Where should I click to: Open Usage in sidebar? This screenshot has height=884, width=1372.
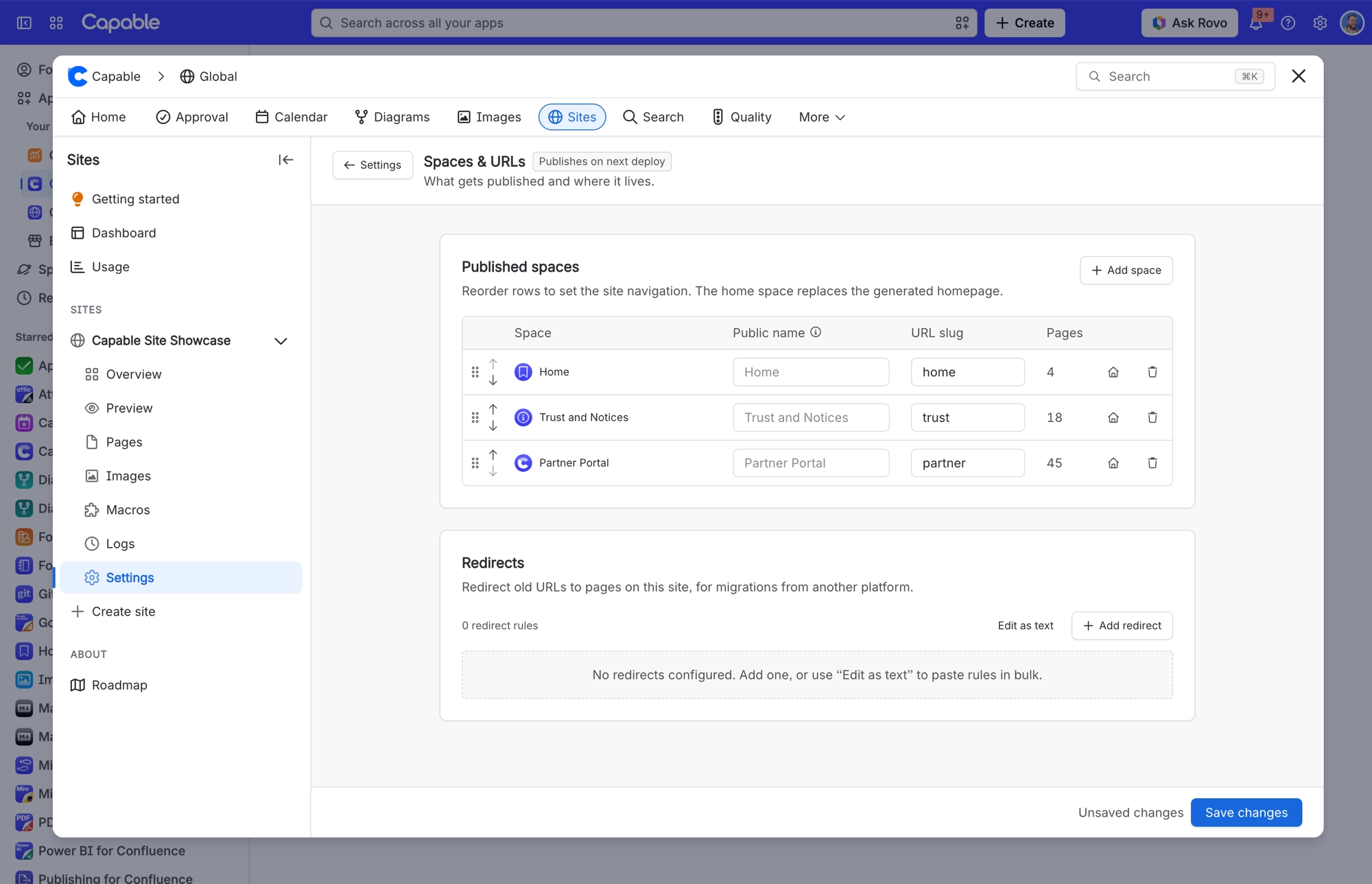[181, 267]
